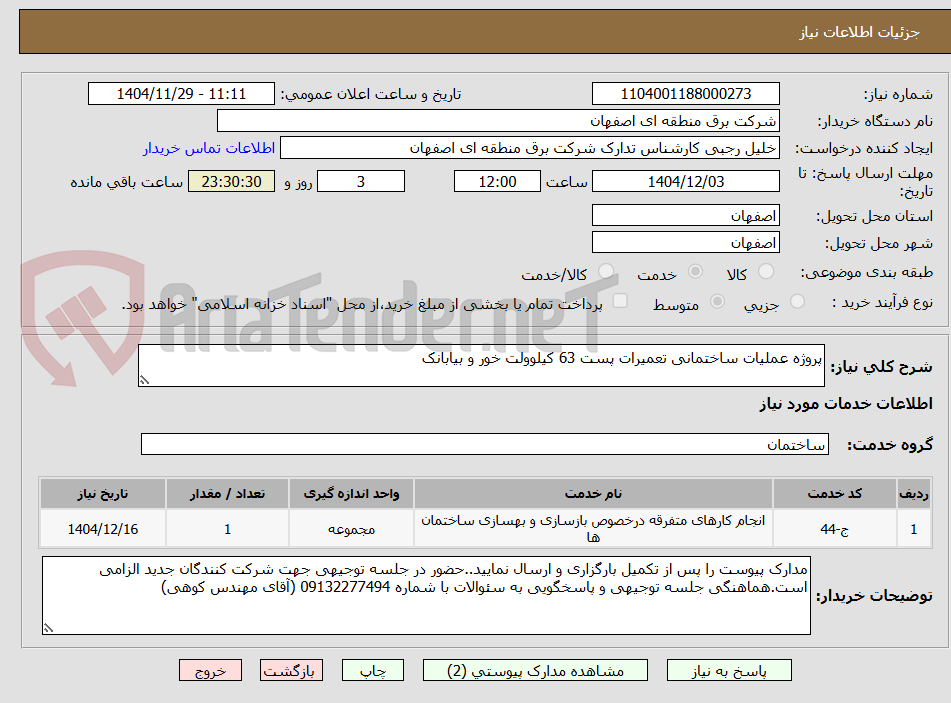Screen dimensions: 951x703
Task: Toggle the اسناد خزانه اسلامی payment checkbox
Action: [620, 301]
